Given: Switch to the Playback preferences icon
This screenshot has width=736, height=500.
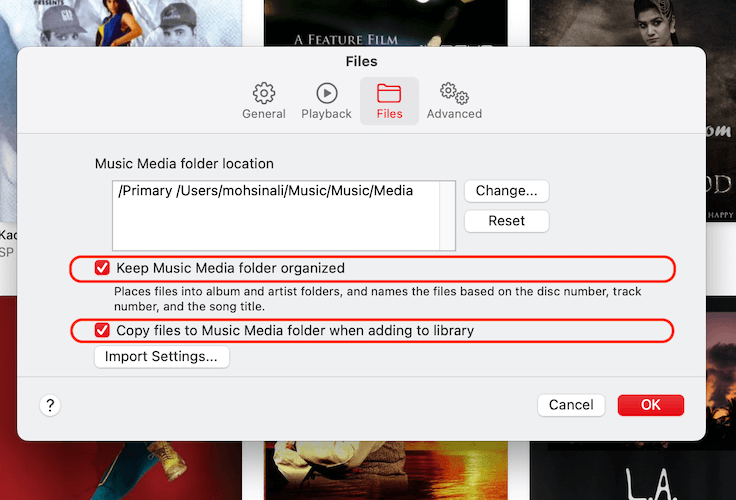Looking at the screenshot, I should point(326,101).
